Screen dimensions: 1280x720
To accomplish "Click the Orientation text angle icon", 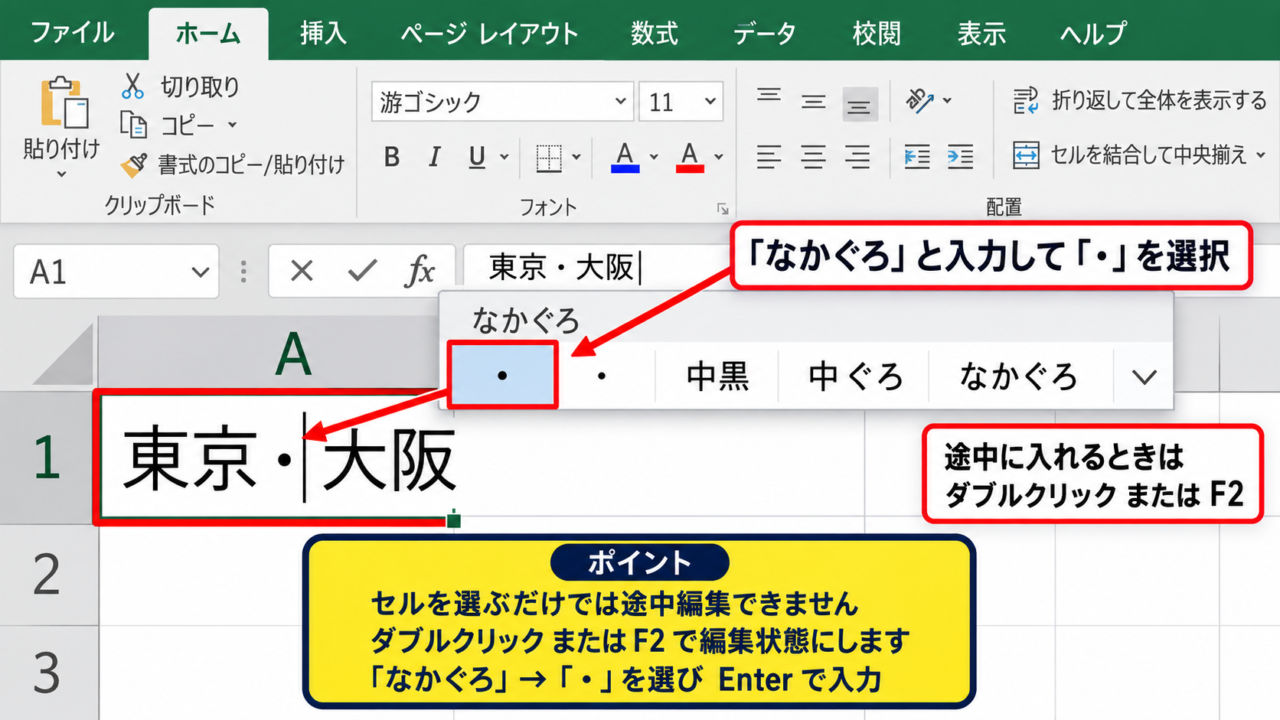I will pyautogui.click(x=921, y=101).
